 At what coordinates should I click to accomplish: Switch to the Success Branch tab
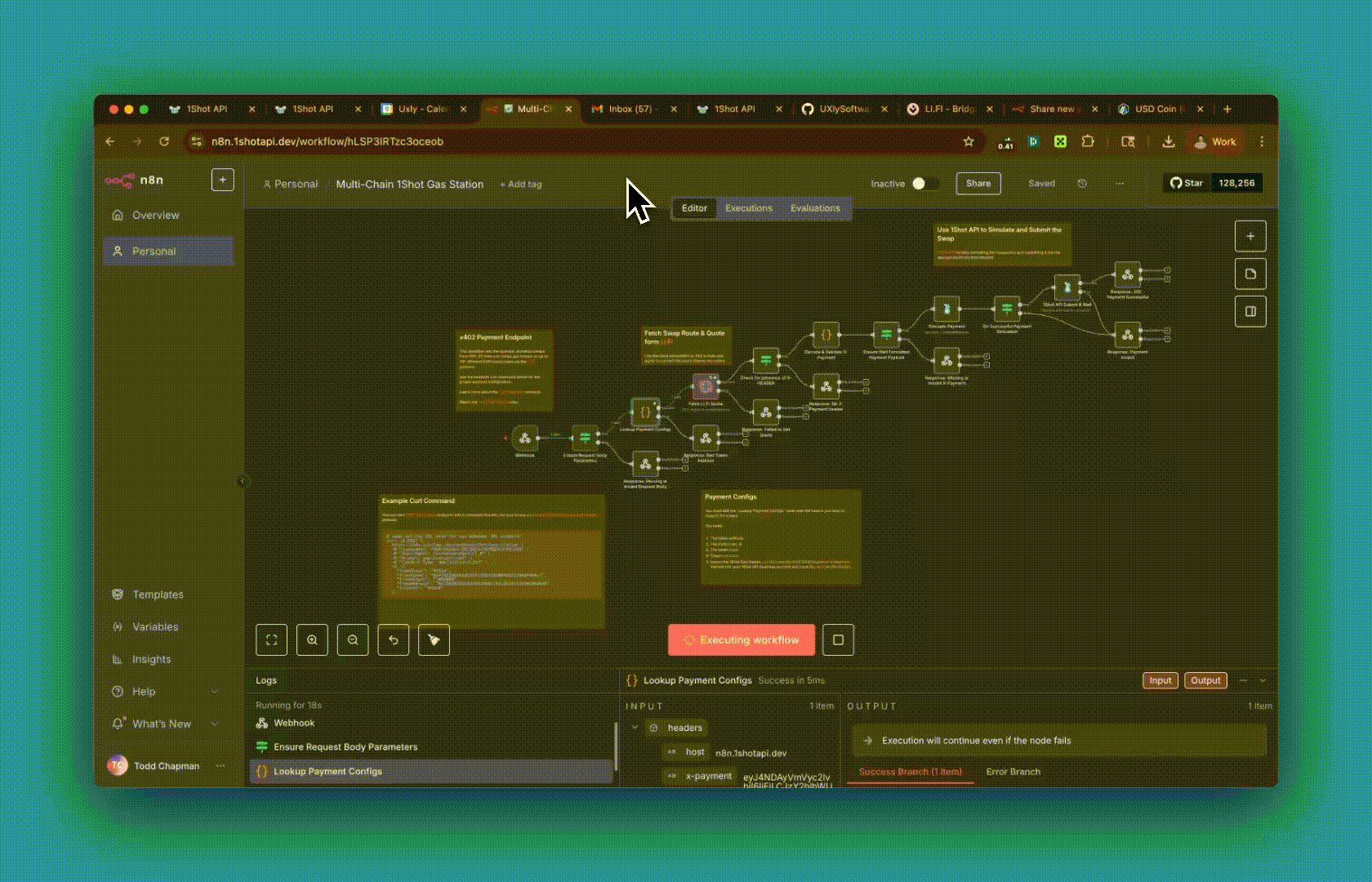[x=911, y=772]
